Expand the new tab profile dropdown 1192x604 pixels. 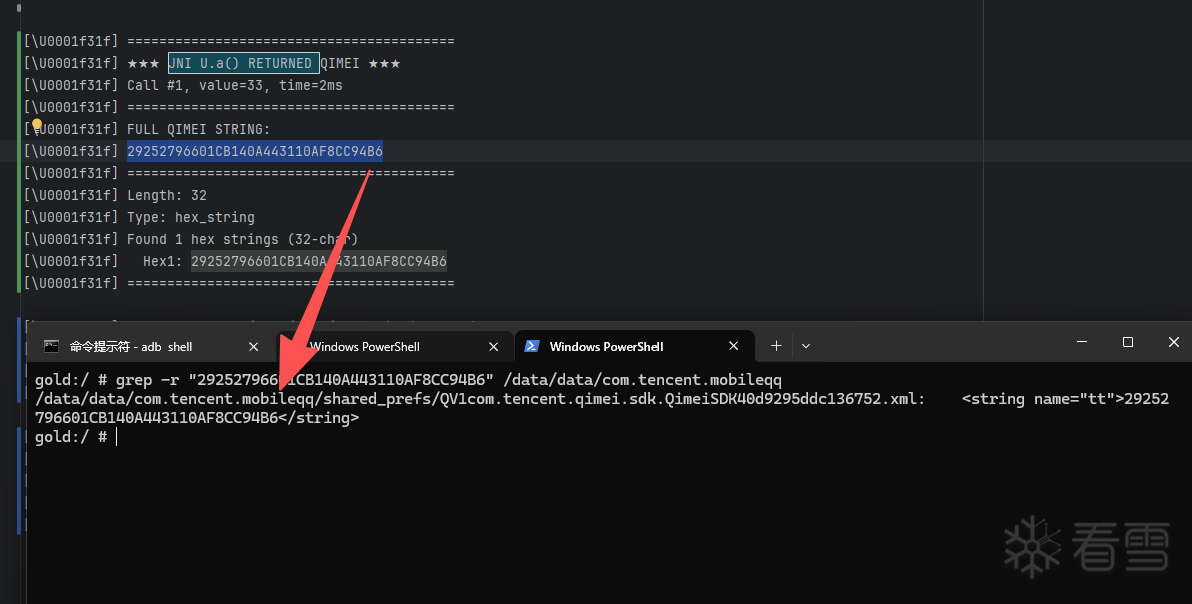(806, 346)
